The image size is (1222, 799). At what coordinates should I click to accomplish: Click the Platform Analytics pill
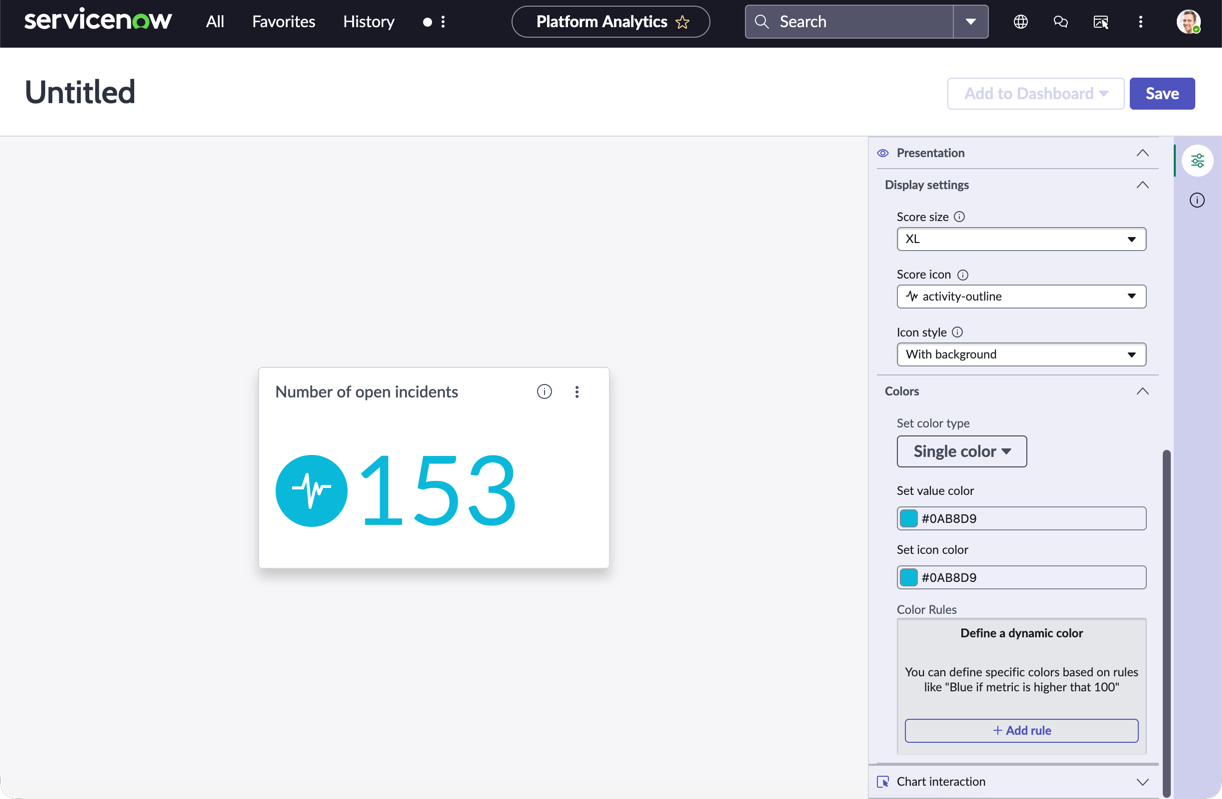[x=611, y=21]
